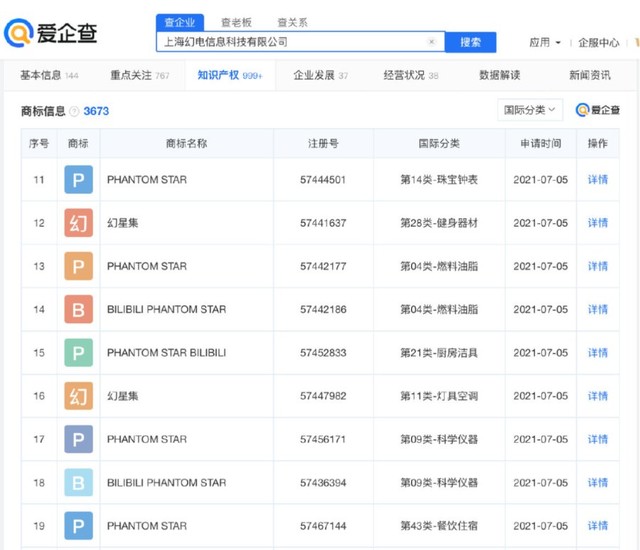The height and width of the screenshot is (550, 640).
Task: Open the 重点关注 tab
Action: (140, 75)
